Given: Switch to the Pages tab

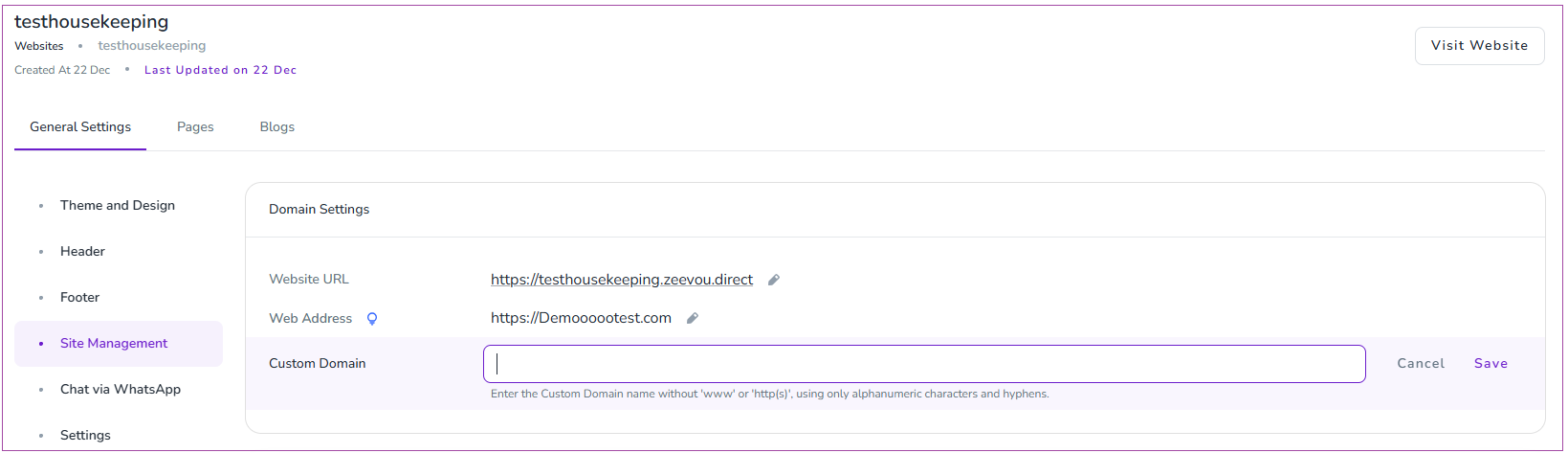Looking at the screenshot, I should click(195, 126).
